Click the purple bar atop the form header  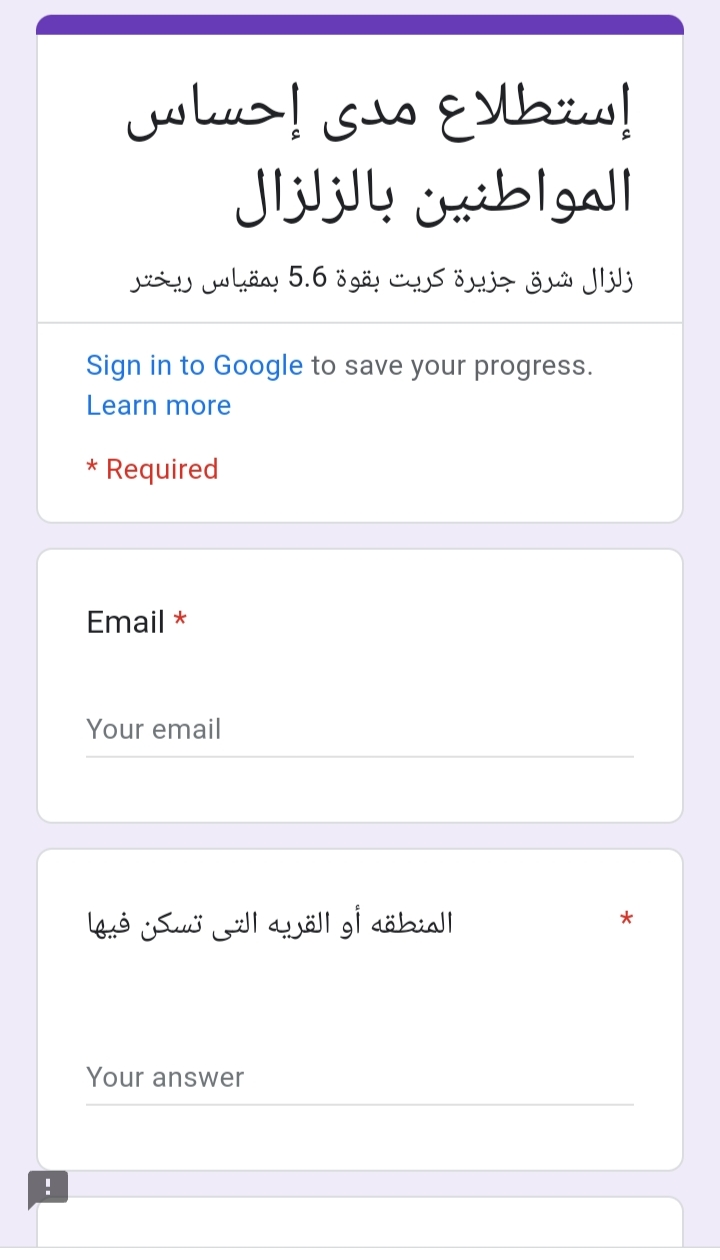pyautogui.click(x=360, y=24)
